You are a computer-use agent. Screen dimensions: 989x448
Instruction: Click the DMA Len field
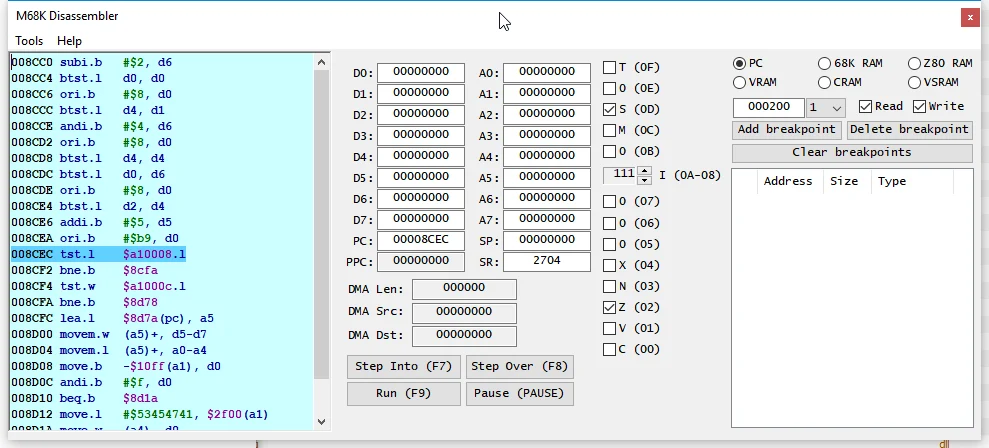(464, 289)
